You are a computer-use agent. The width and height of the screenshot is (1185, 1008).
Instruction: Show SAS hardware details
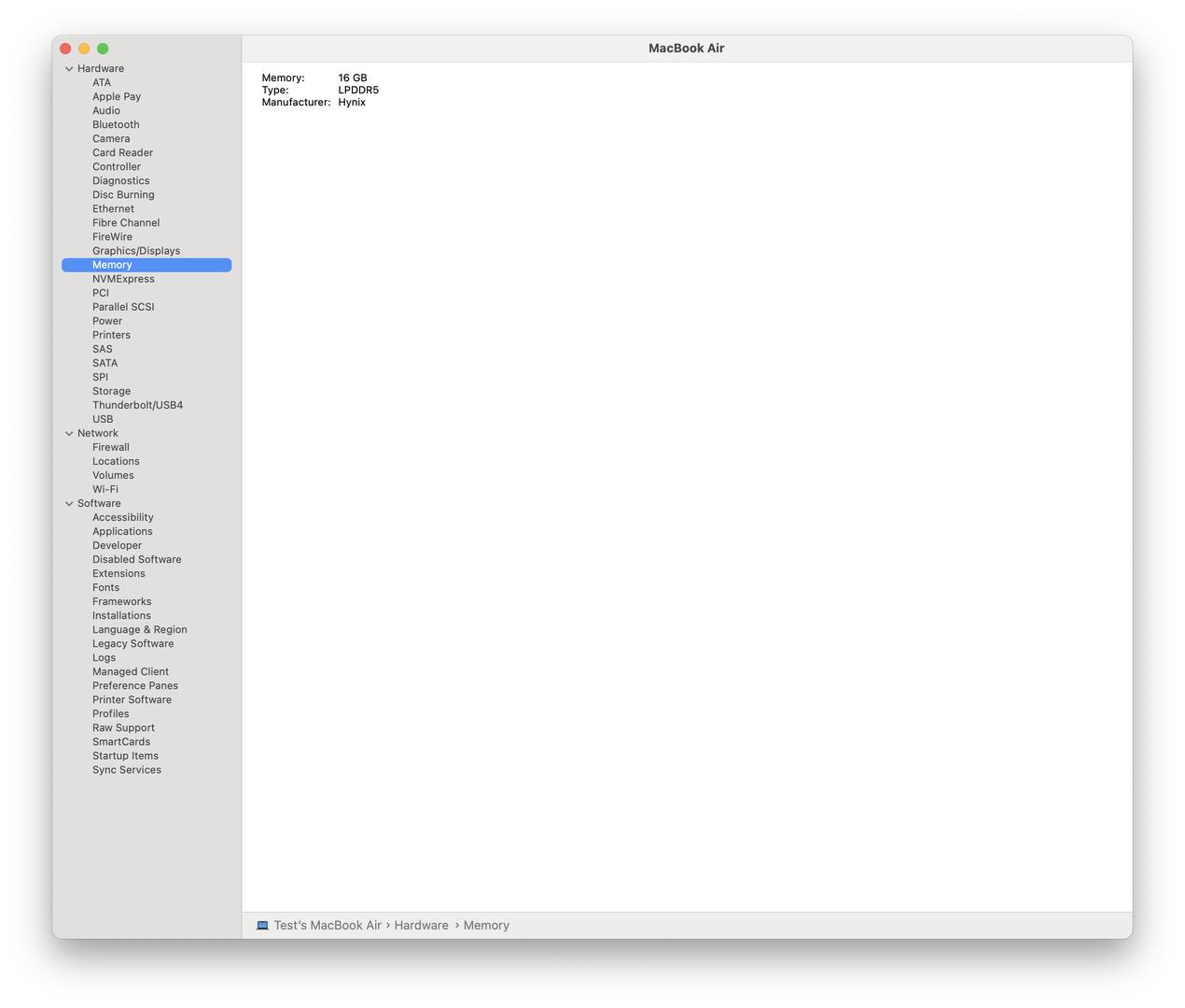coord(103,349)
